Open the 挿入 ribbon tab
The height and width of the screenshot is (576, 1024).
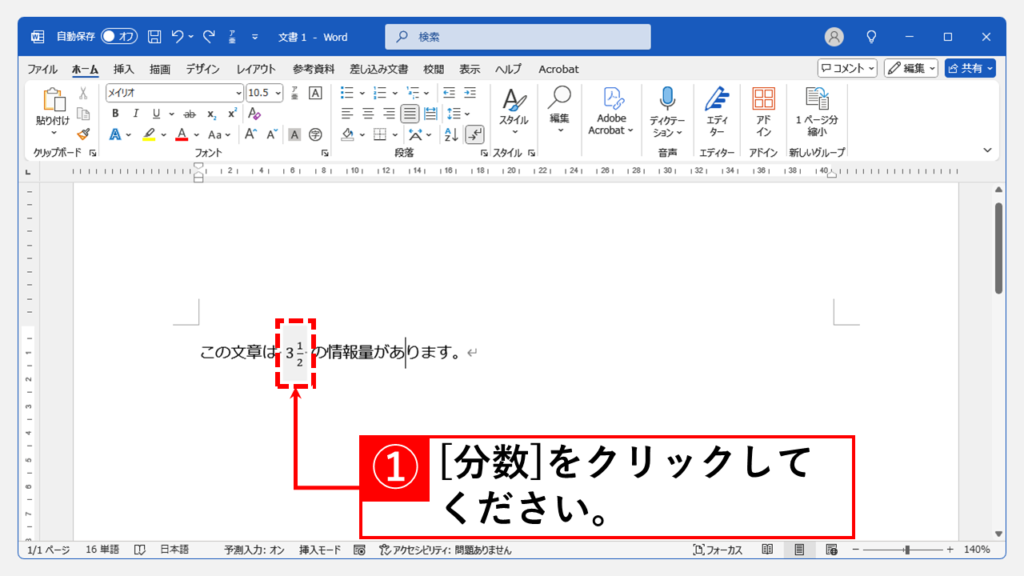(124, 69)
